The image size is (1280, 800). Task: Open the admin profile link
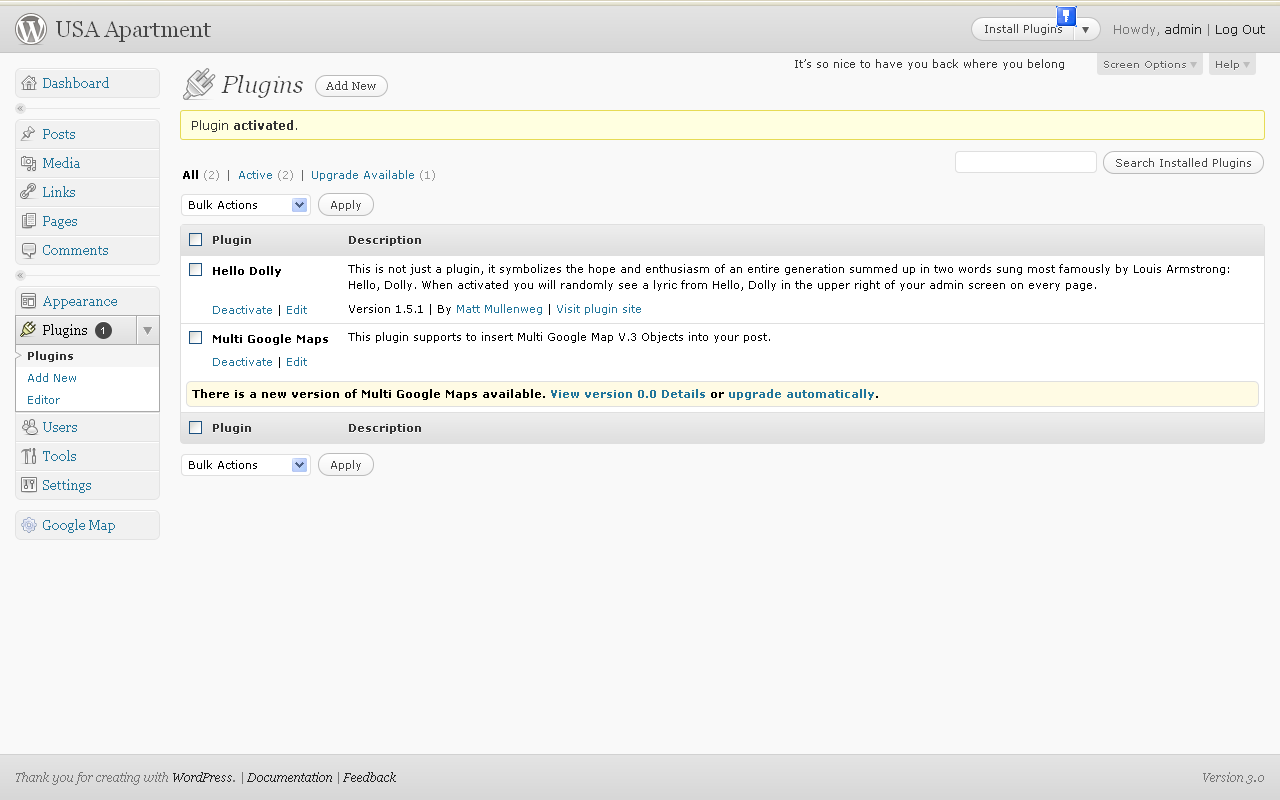tap(1183, 29)
